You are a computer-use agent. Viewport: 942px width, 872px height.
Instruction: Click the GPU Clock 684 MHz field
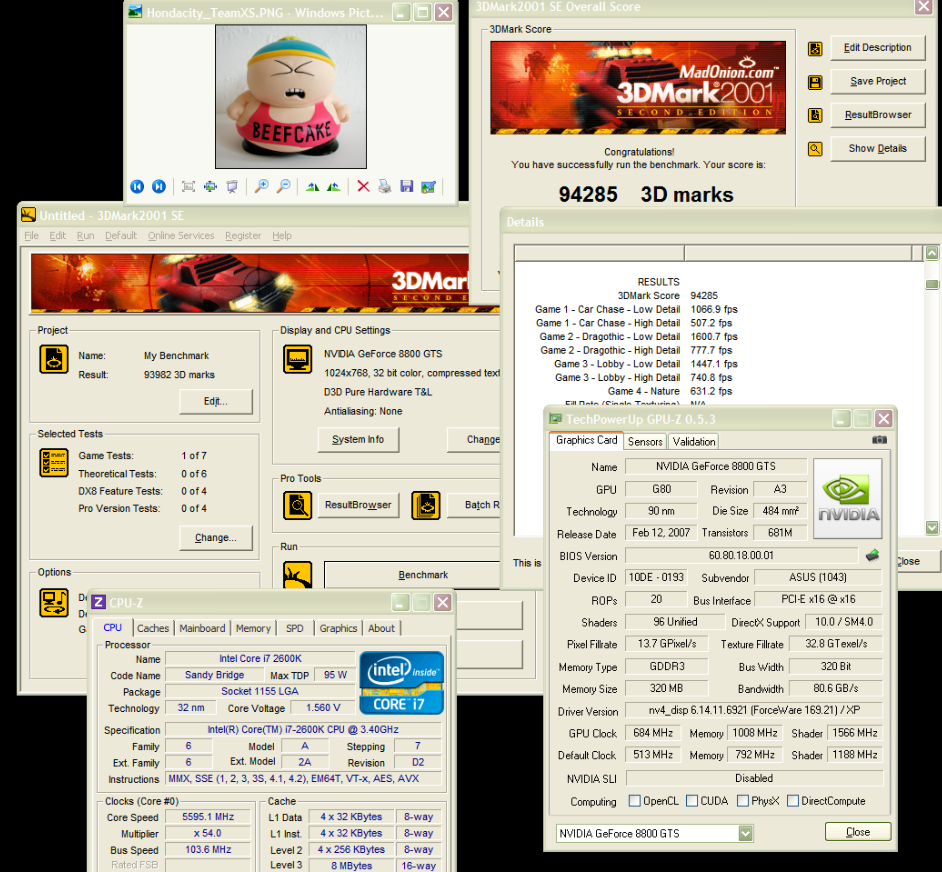point(653,733)
